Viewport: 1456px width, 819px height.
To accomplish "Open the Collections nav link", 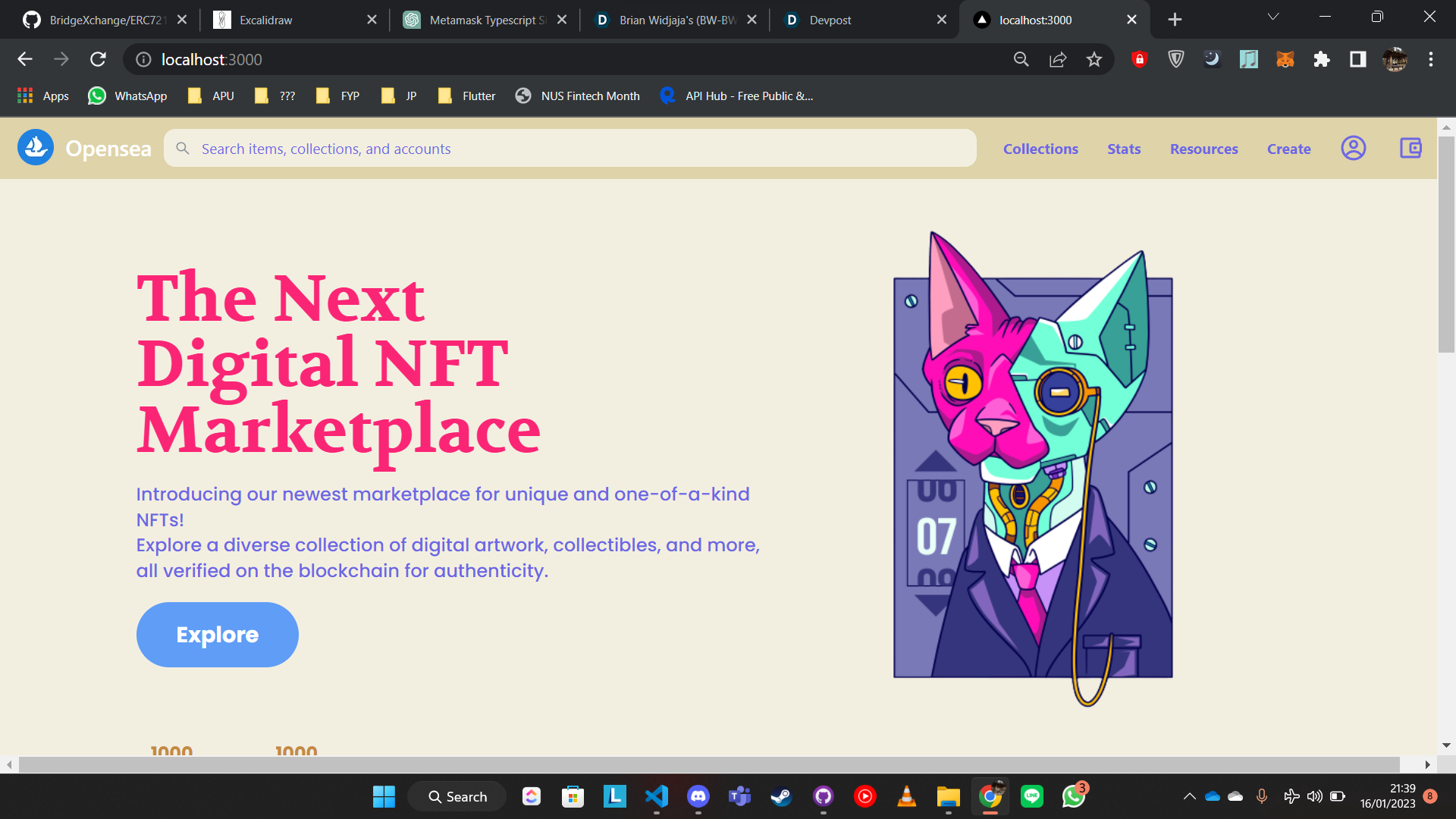I will click(x=1040, y=149).
